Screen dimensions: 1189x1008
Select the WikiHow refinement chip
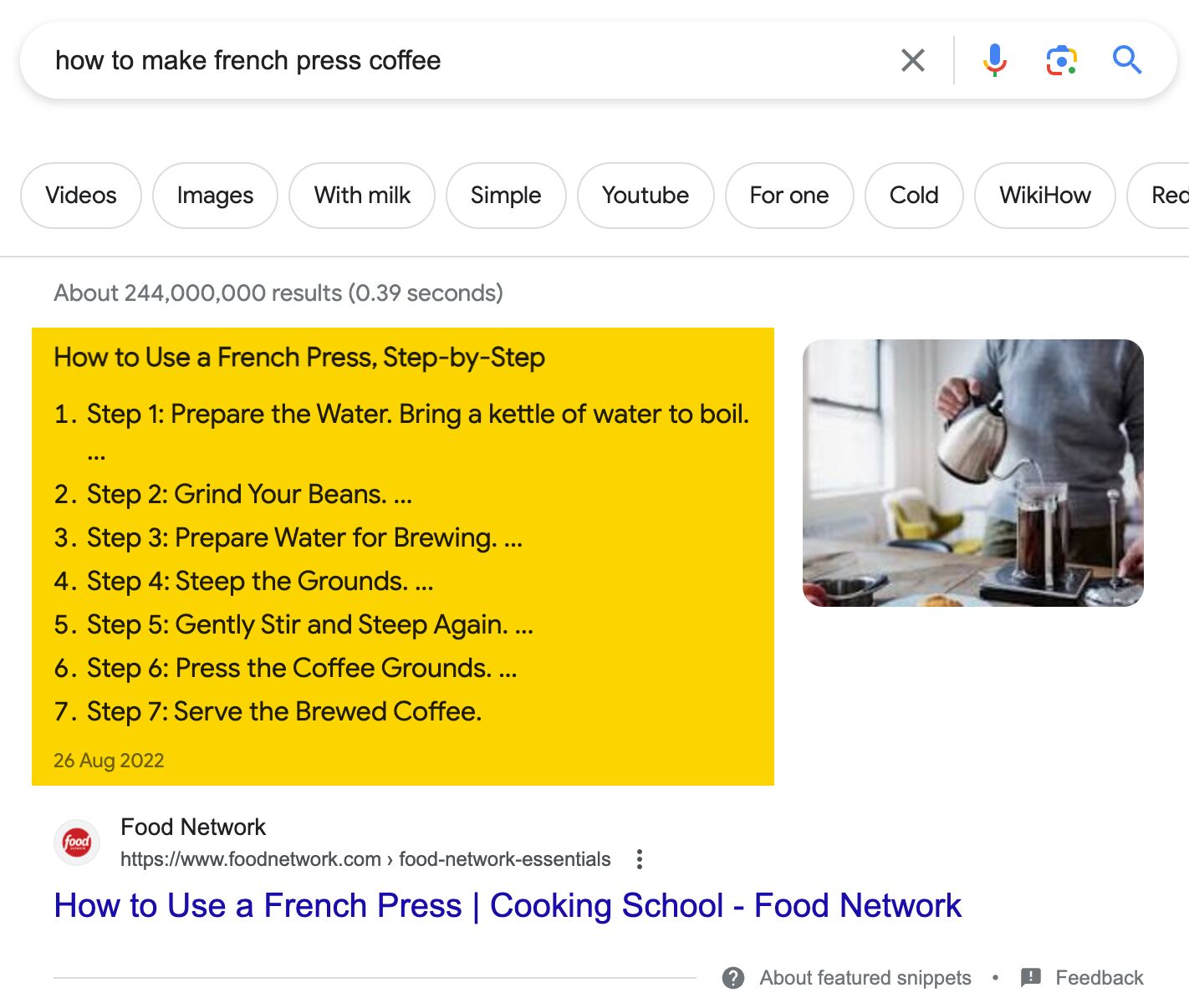[1044, 195]
